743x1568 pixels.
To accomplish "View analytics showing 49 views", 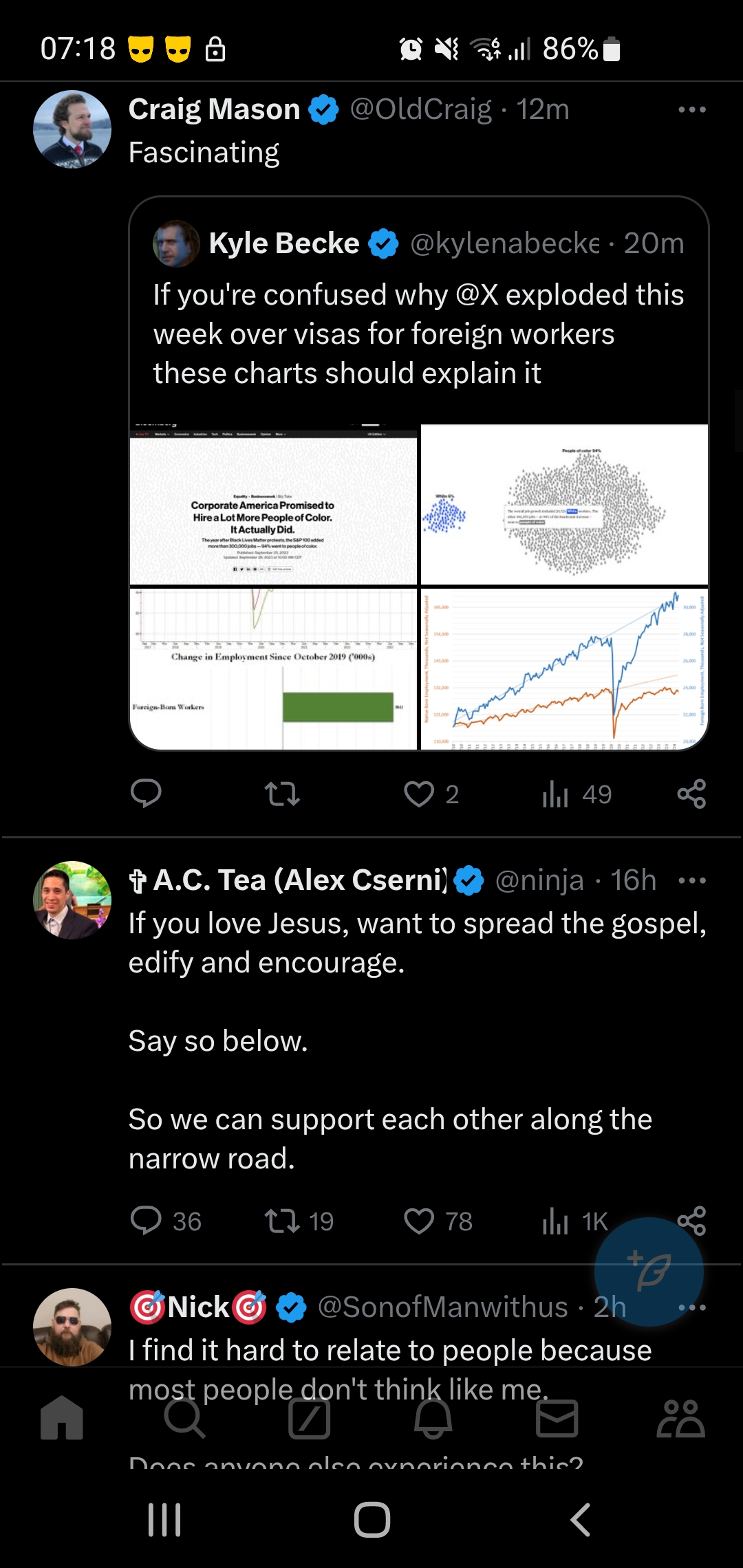I will click(577, 794).
